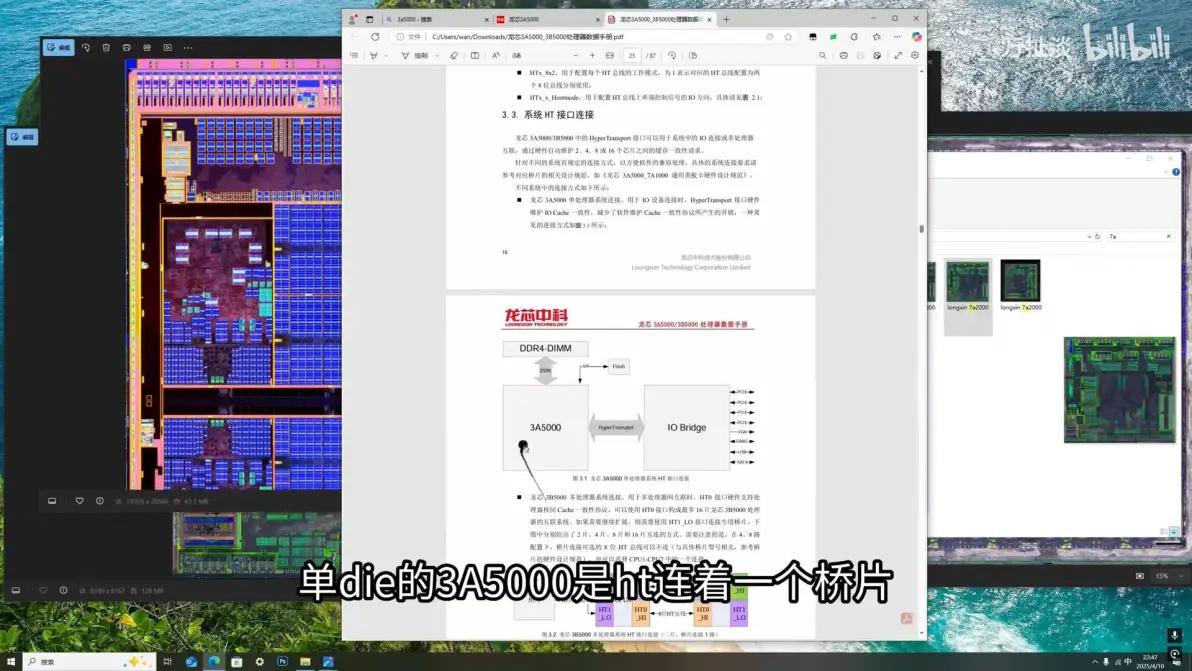Screen dimensions: 1192x671
Task: Open a new Edge tab
Action: [x=726, y=19]
